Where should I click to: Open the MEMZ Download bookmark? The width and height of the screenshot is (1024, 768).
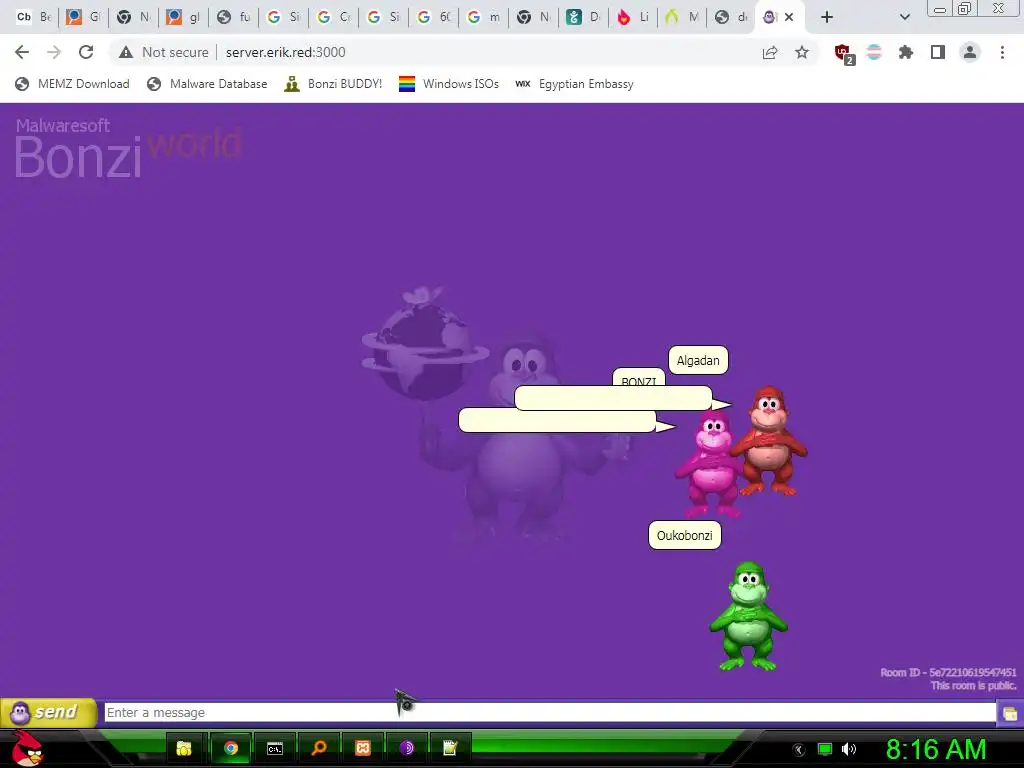pos(72,84)
